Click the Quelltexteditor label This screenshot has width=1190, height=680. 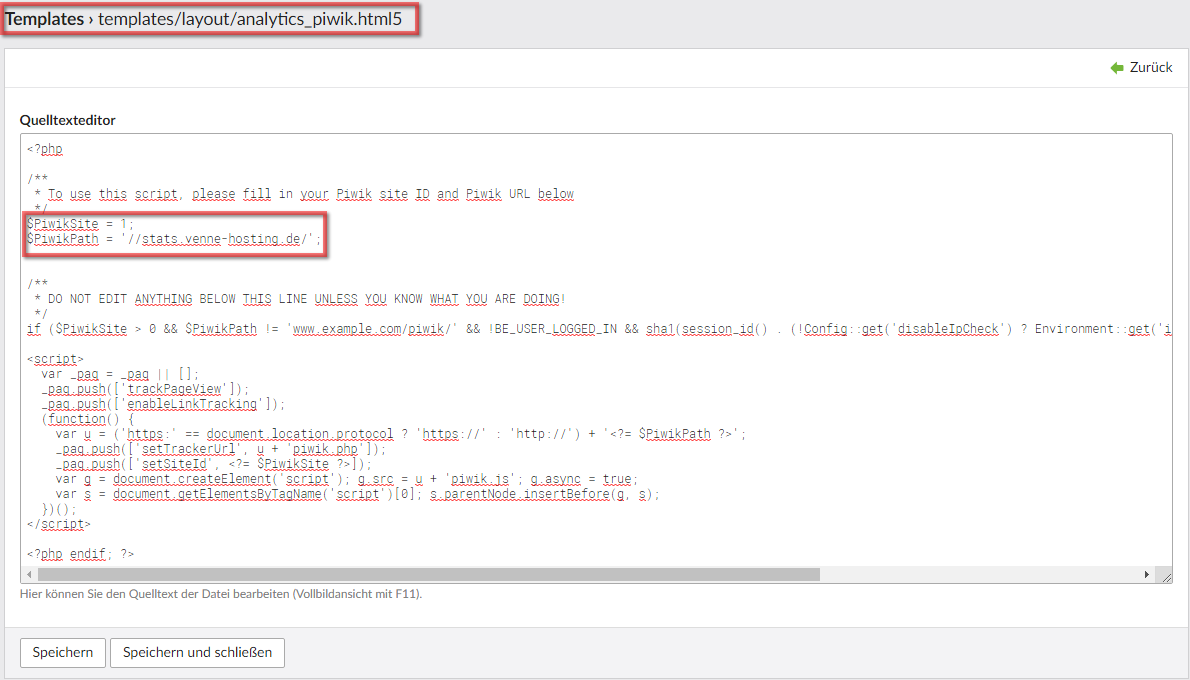pyautogui.click(x=68, y=120)
